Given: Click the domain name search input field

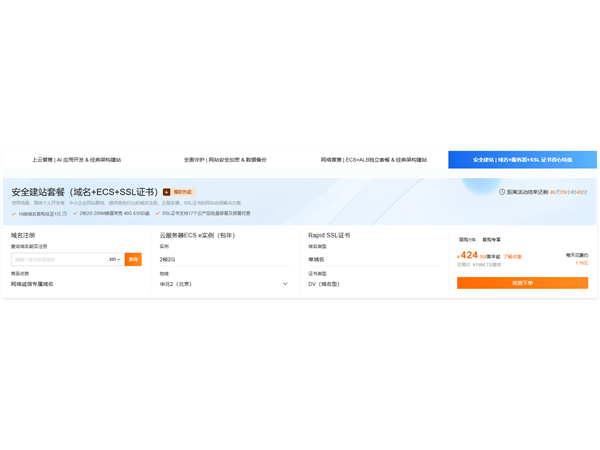Looking at the screenshot, I should (58, 259).
